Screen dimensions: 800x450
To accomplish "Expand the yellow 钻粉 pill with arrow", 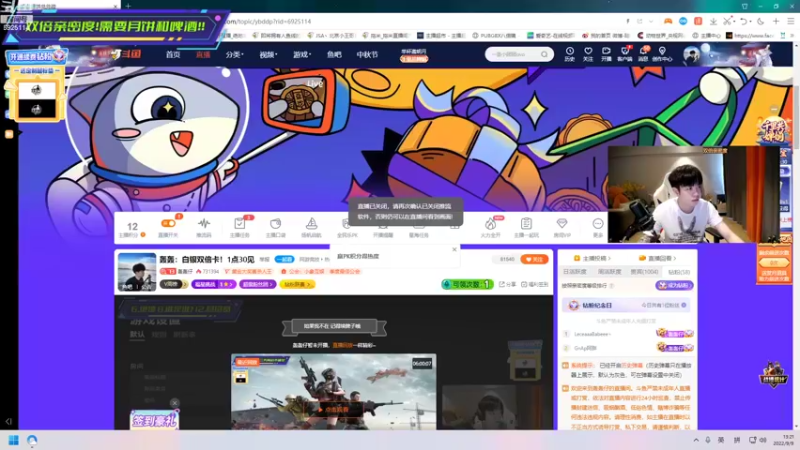I will (297, 284).
